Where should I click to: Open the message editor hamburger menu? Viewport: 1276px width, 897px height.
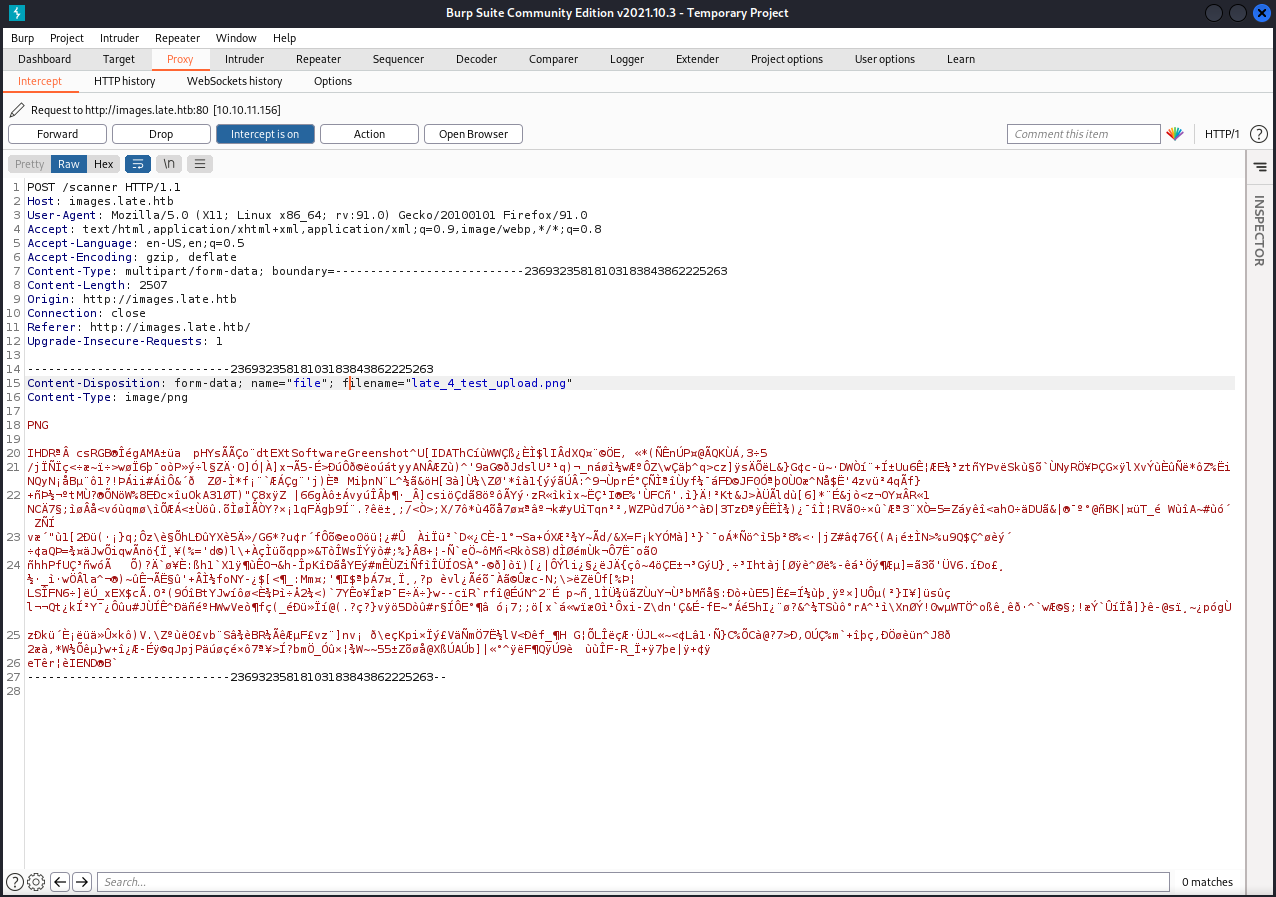tap(200, 164)
